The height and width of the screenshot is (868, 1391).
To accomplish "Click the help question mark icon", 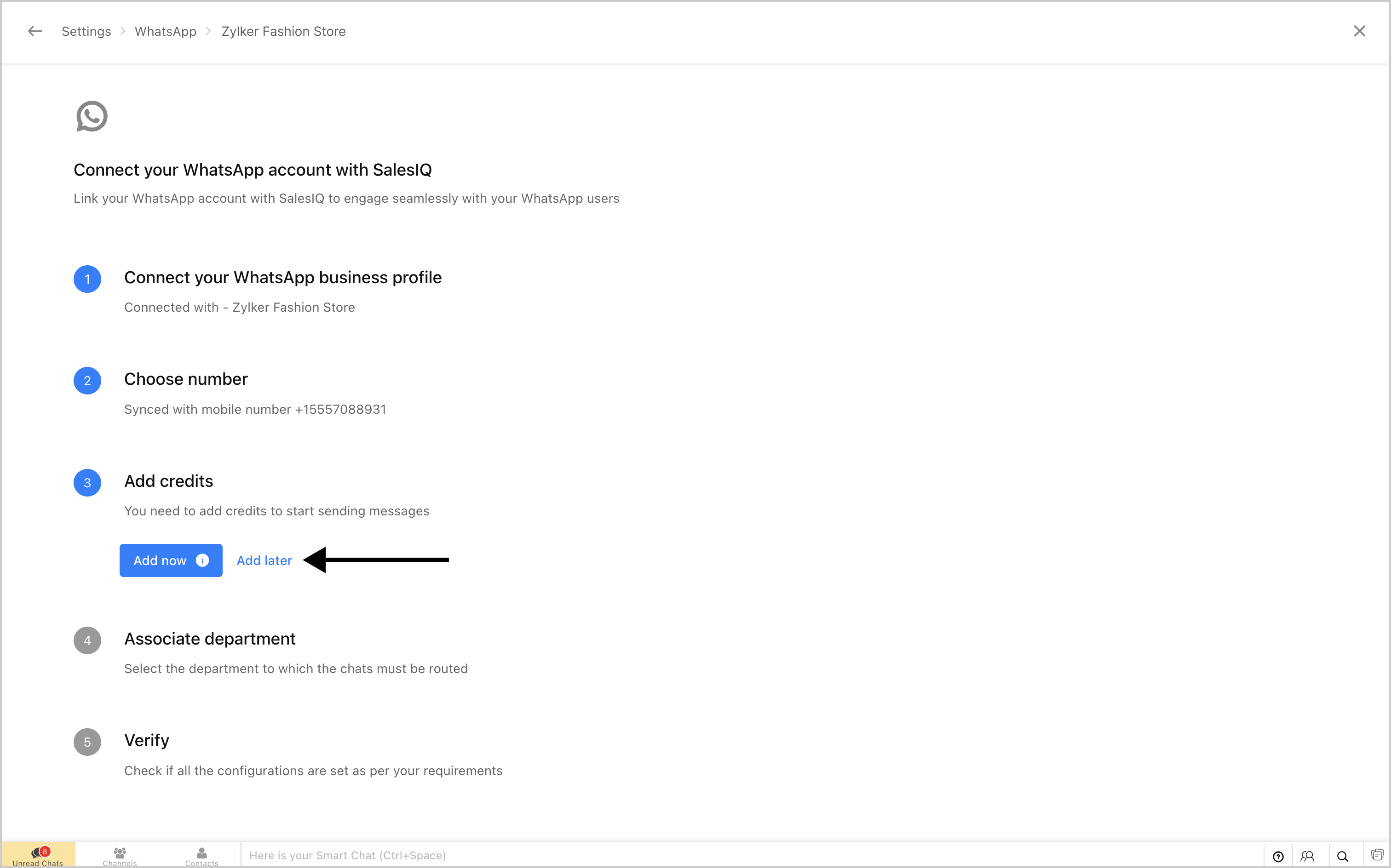I will click(x=1278, y=857).
